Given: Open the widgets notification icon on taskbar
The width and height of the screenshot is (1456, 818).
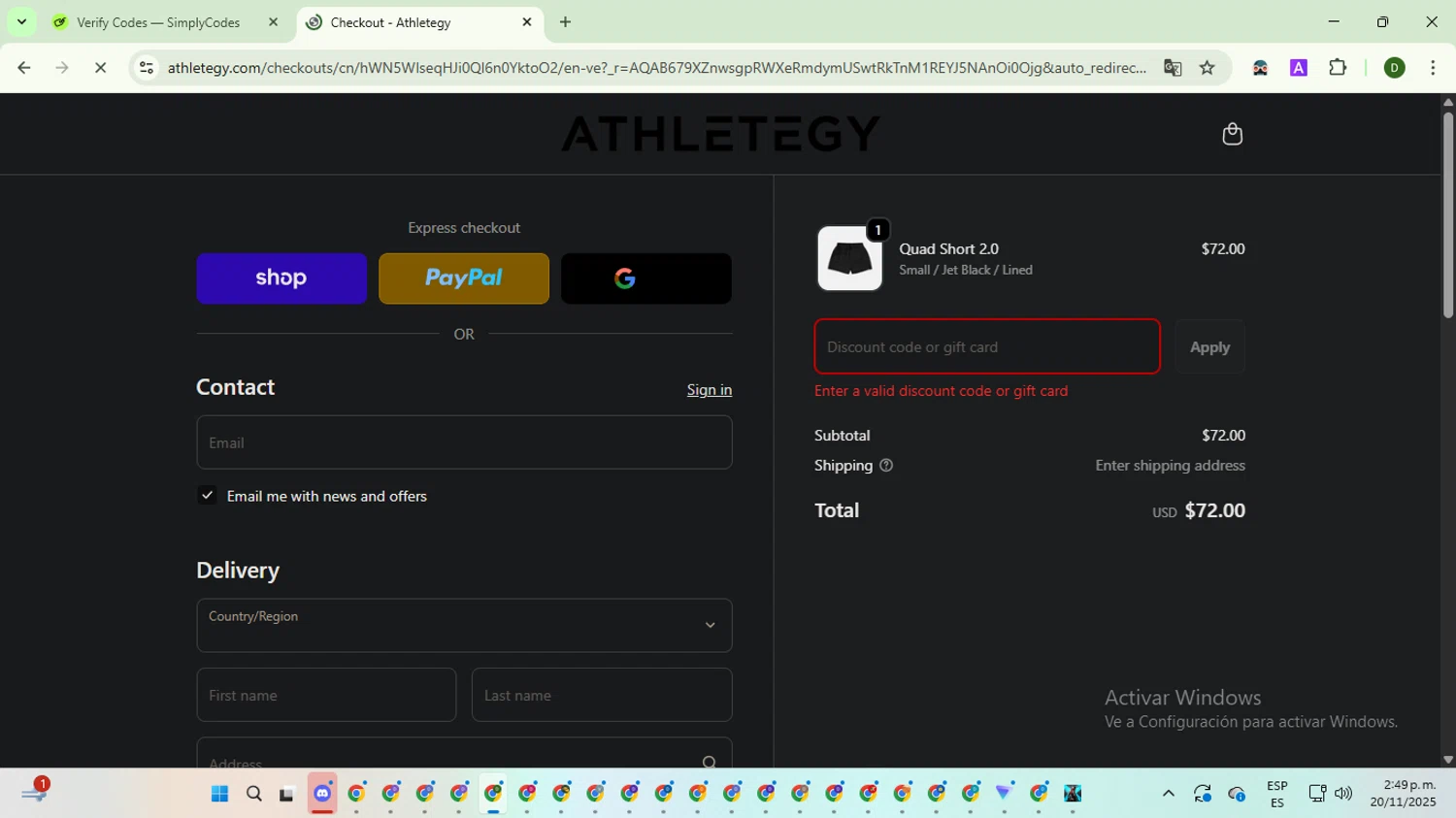Looking at the screenshot, I should point(34,792).
